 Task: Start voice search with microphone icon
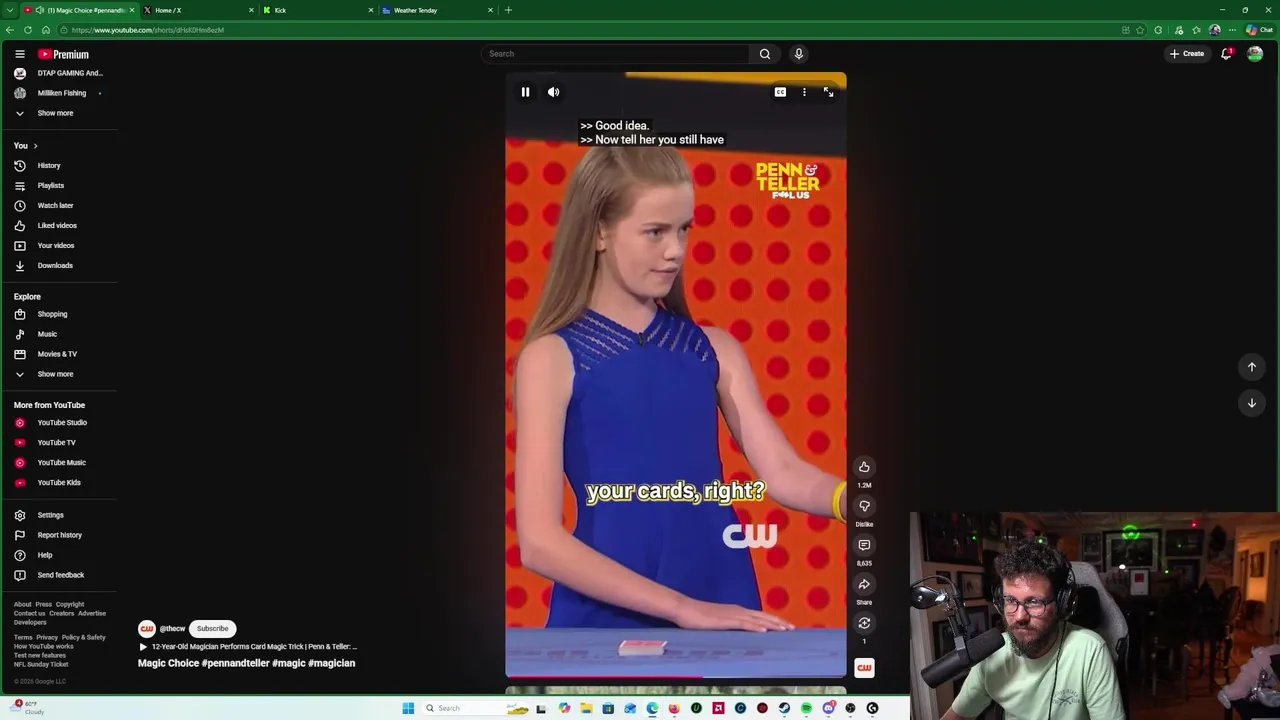798,54
